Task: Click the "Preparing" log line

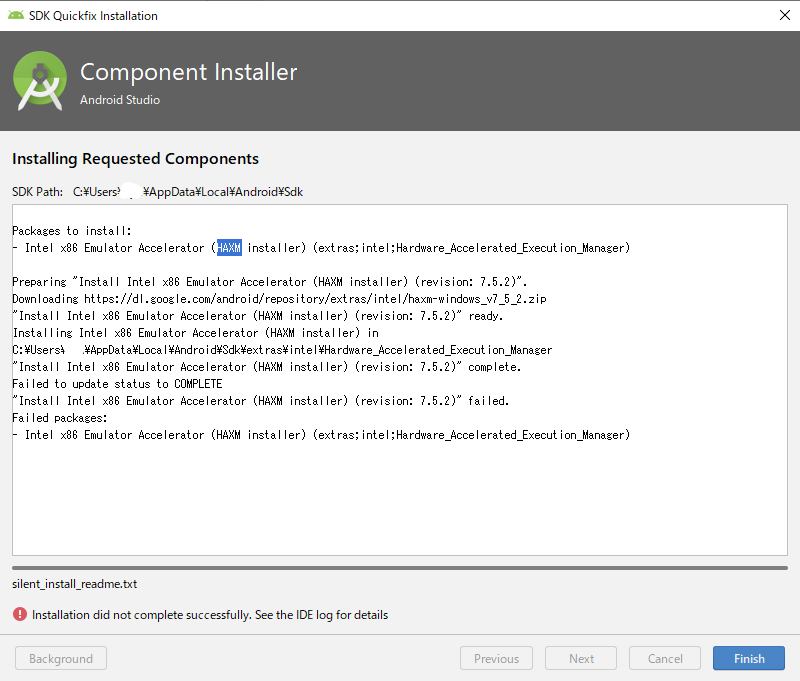Action: pos(269,282)
